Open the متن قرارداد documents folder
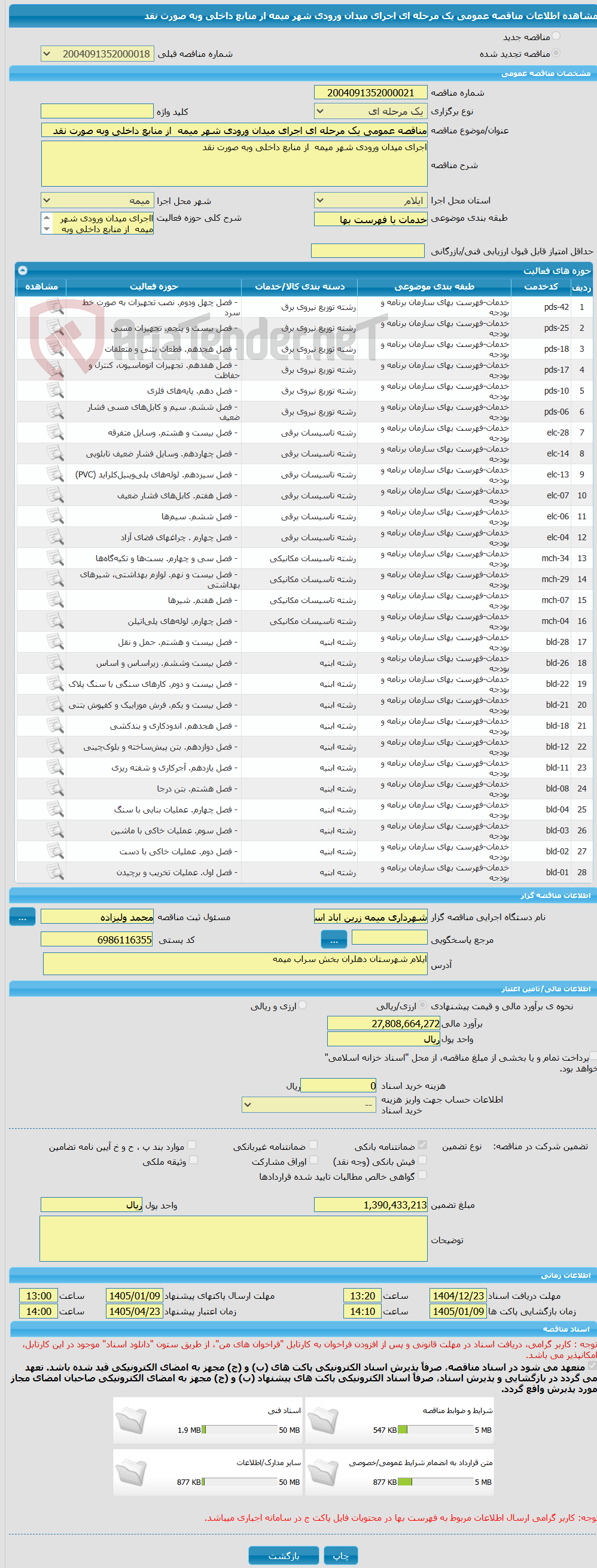Viewport: 597px width, 1568px height. pos(323,1472)
